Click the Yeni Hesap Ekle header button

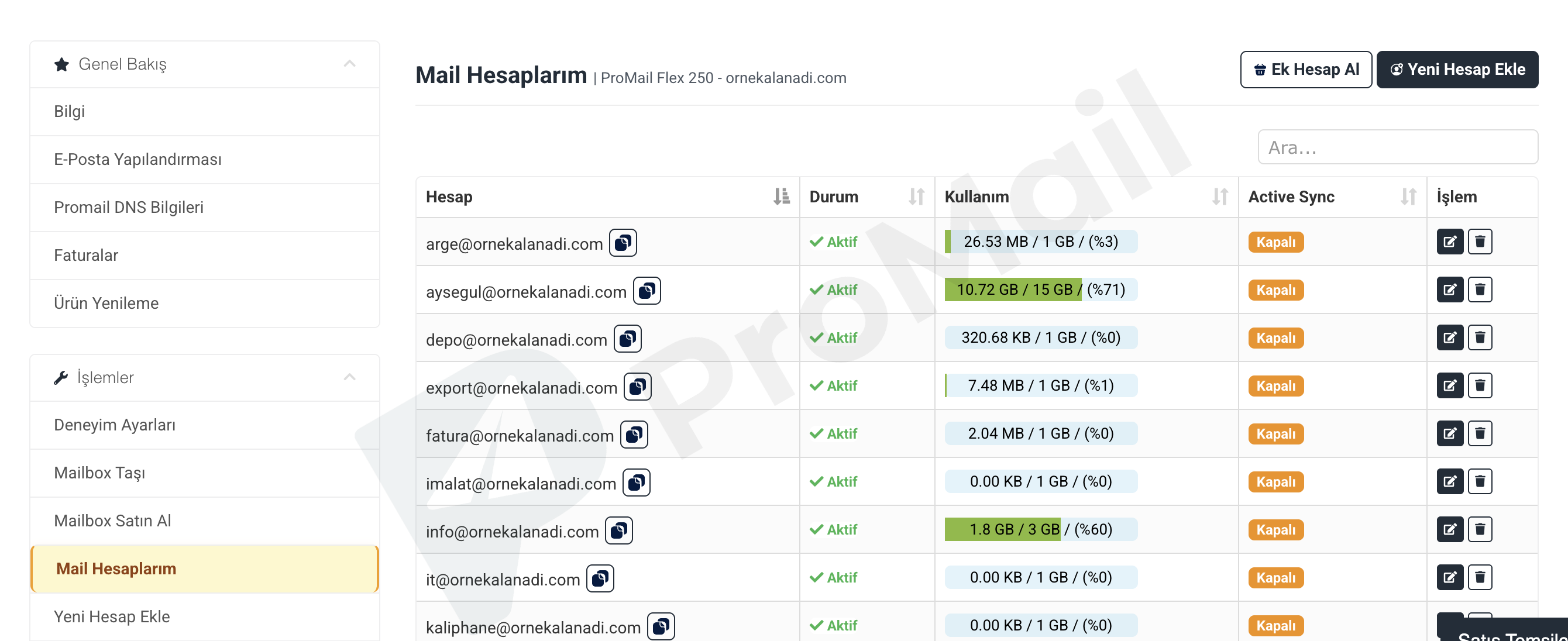pyautogui.click(x=1457, y=70)
